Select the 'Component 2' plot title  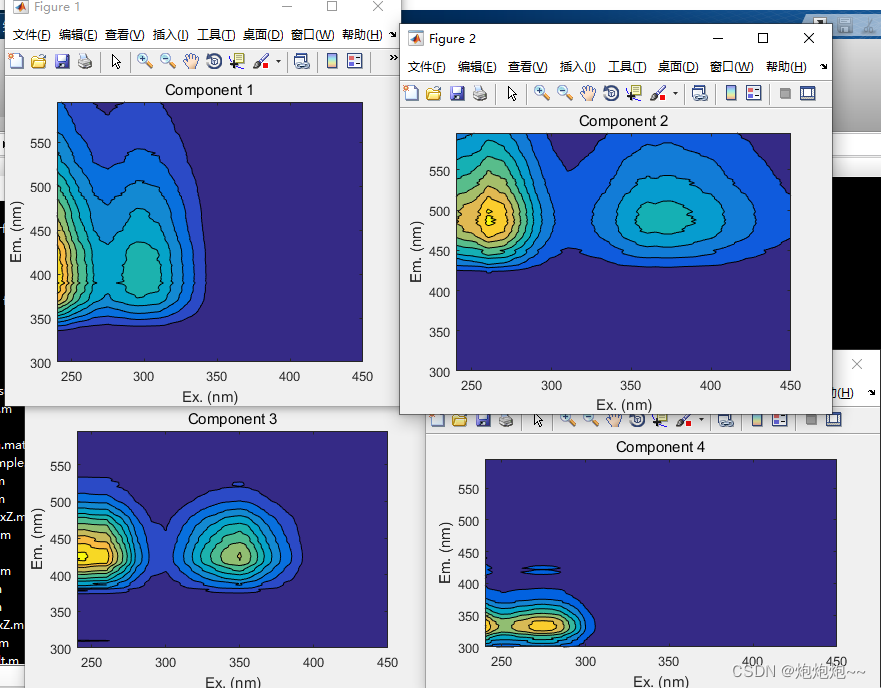pyautogui.click(x=623, y=121)
